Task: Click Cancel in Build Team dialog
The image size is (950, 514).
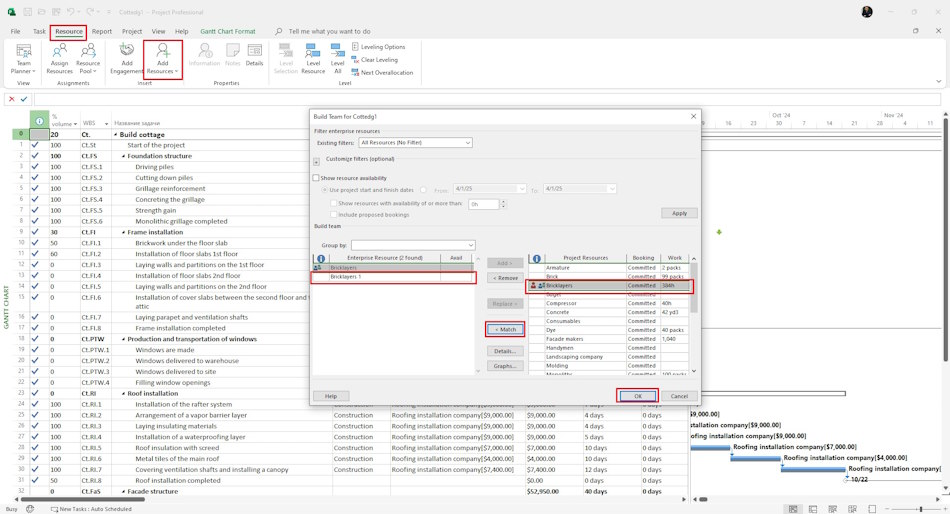Action: coord(679,396)
